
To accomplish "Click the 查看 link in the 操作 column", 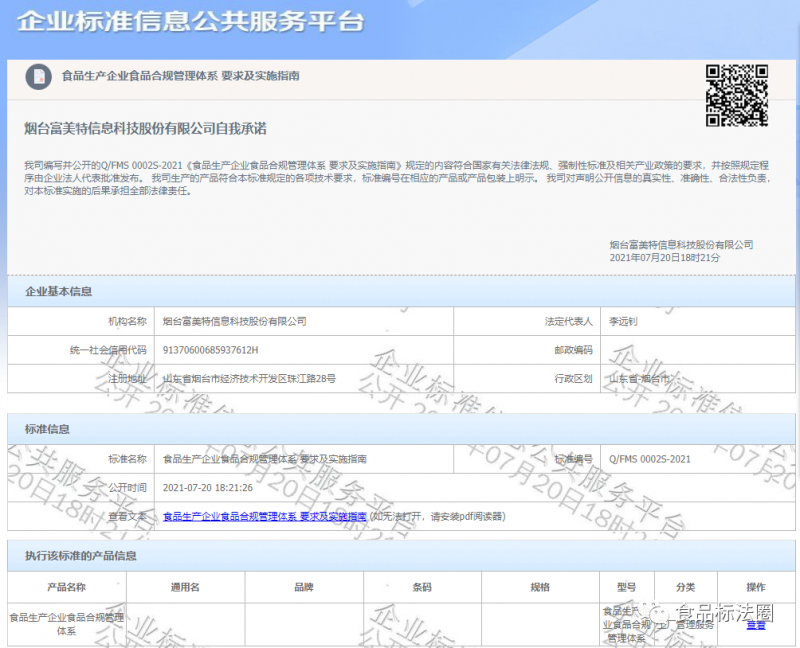I will click(756, 624).
